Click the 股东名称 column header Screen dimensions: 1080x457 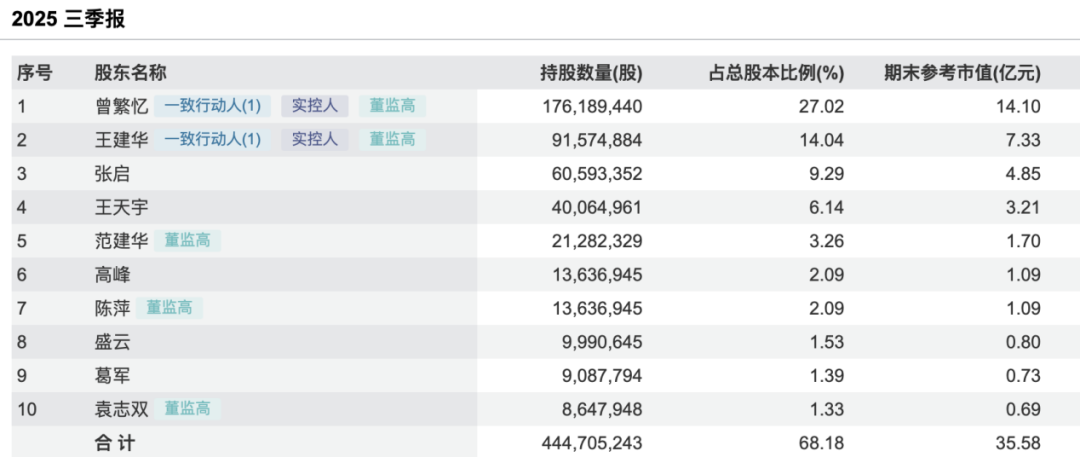point(130,73)
